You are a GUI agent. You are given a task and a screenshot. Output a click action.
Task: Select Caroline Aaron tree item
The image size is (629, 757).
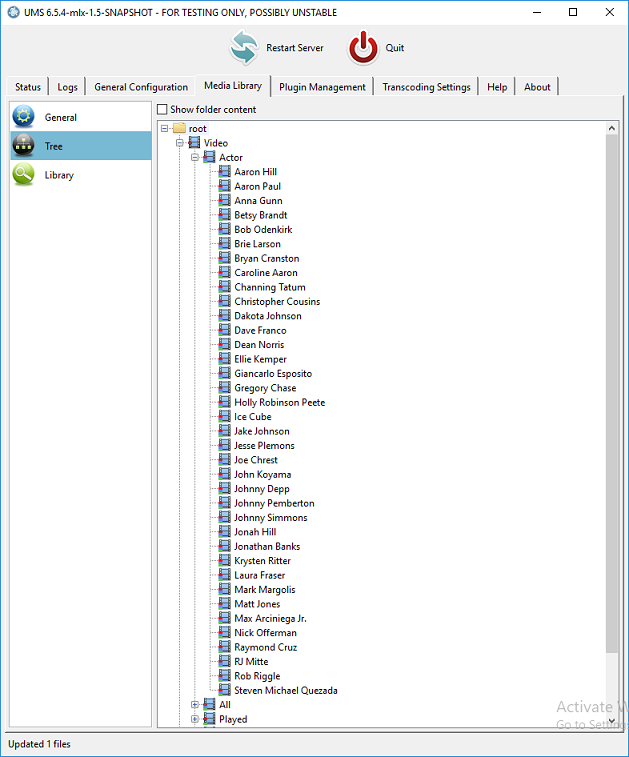click(x=266, y=273)
